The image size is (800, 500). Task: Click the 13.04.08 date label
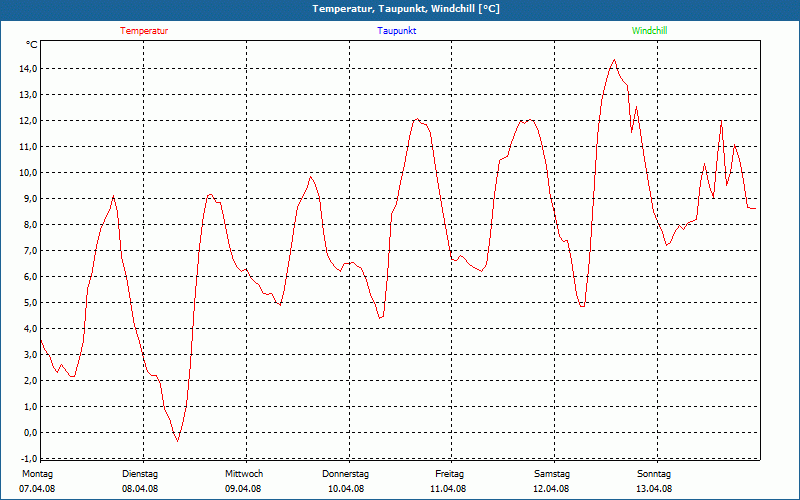coord(654,489)
